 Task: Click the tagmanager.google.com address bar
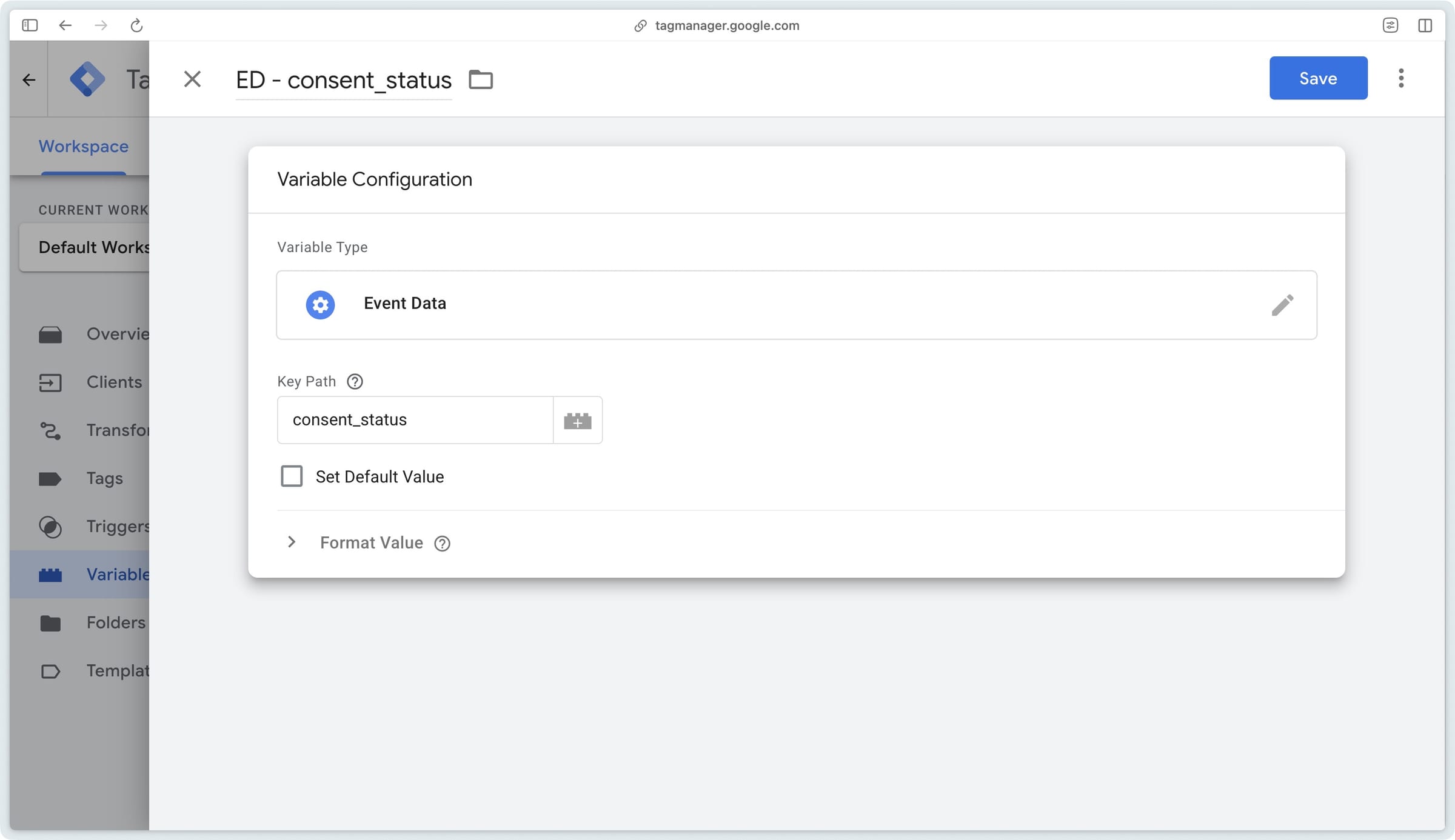coord(727,25)
